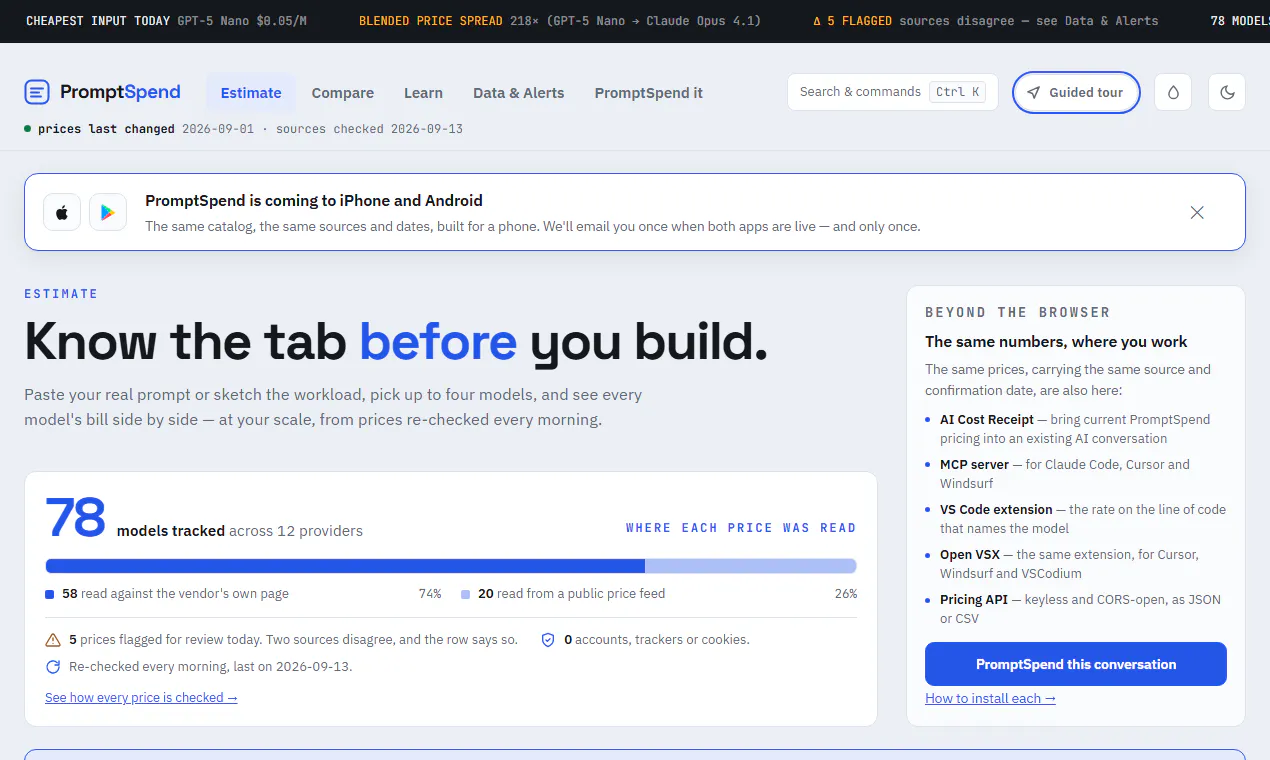The width and height of the screenshot is (1270, 760).
Task: Click the droplet theme accent icon
Action: [x=1173, y=92]
